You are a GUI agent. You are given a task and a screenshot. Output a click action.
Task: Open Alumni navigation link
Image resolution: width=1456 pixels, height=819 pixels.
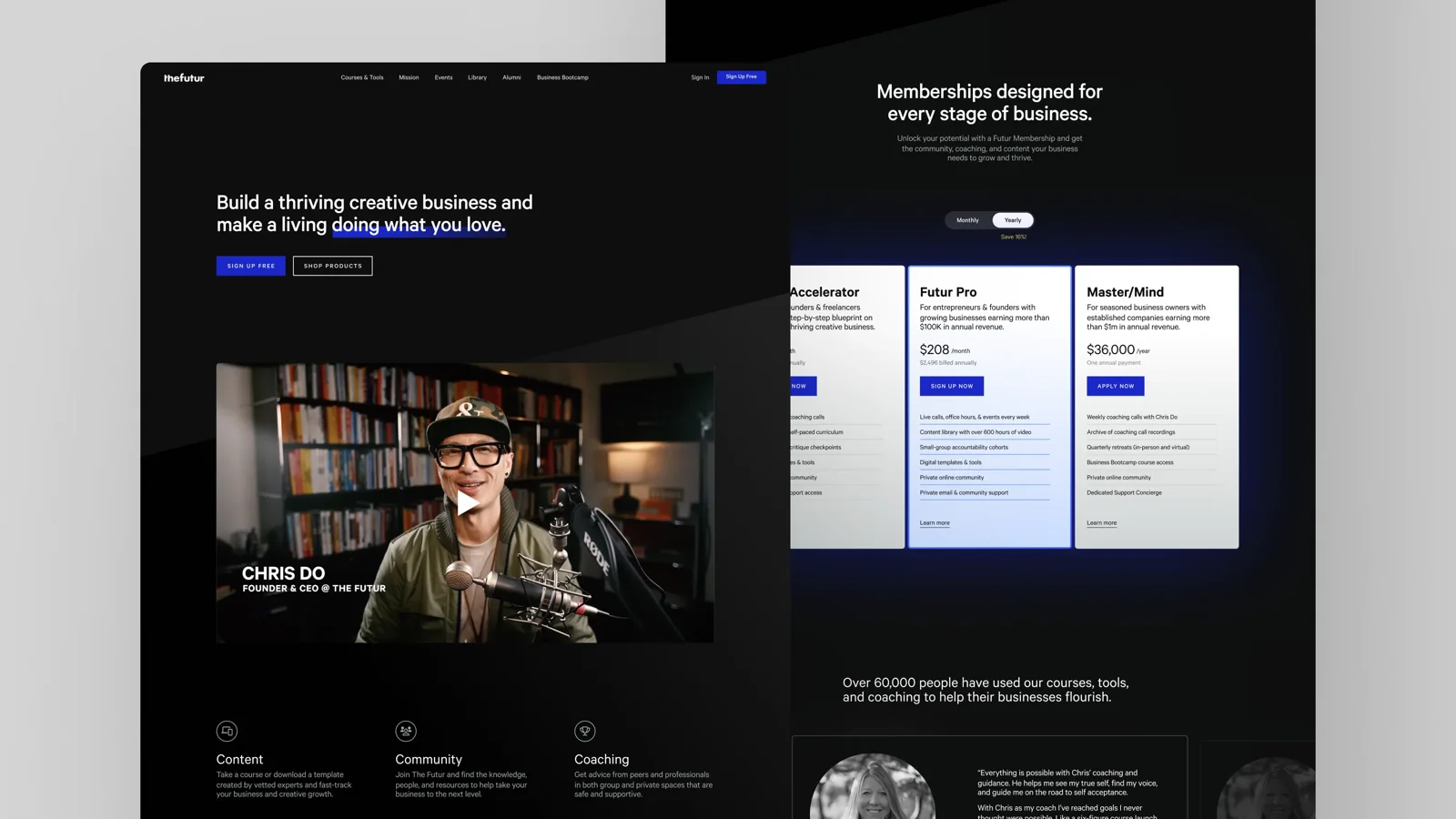[511, 77]
